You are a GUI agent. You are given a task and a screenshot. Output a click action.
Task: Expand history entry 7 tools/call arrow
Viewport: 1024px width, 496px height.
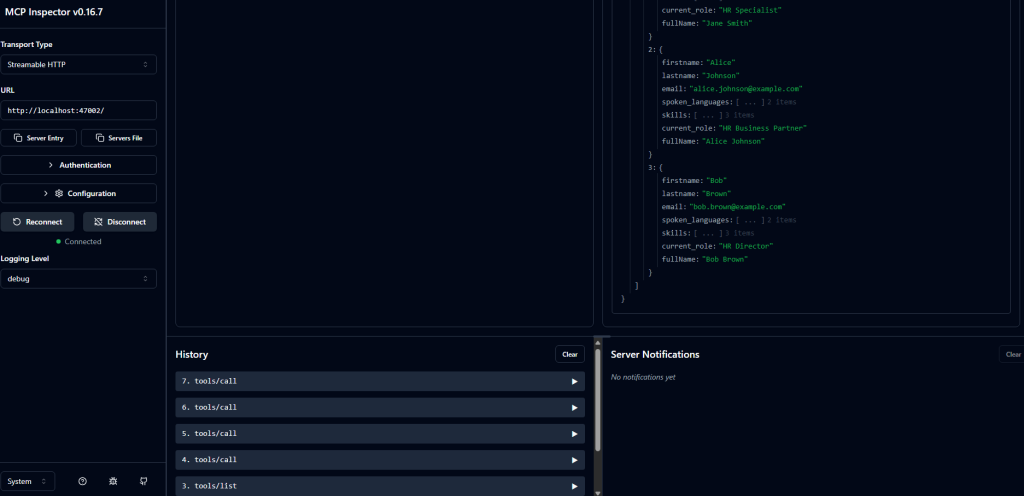point(574,381)
